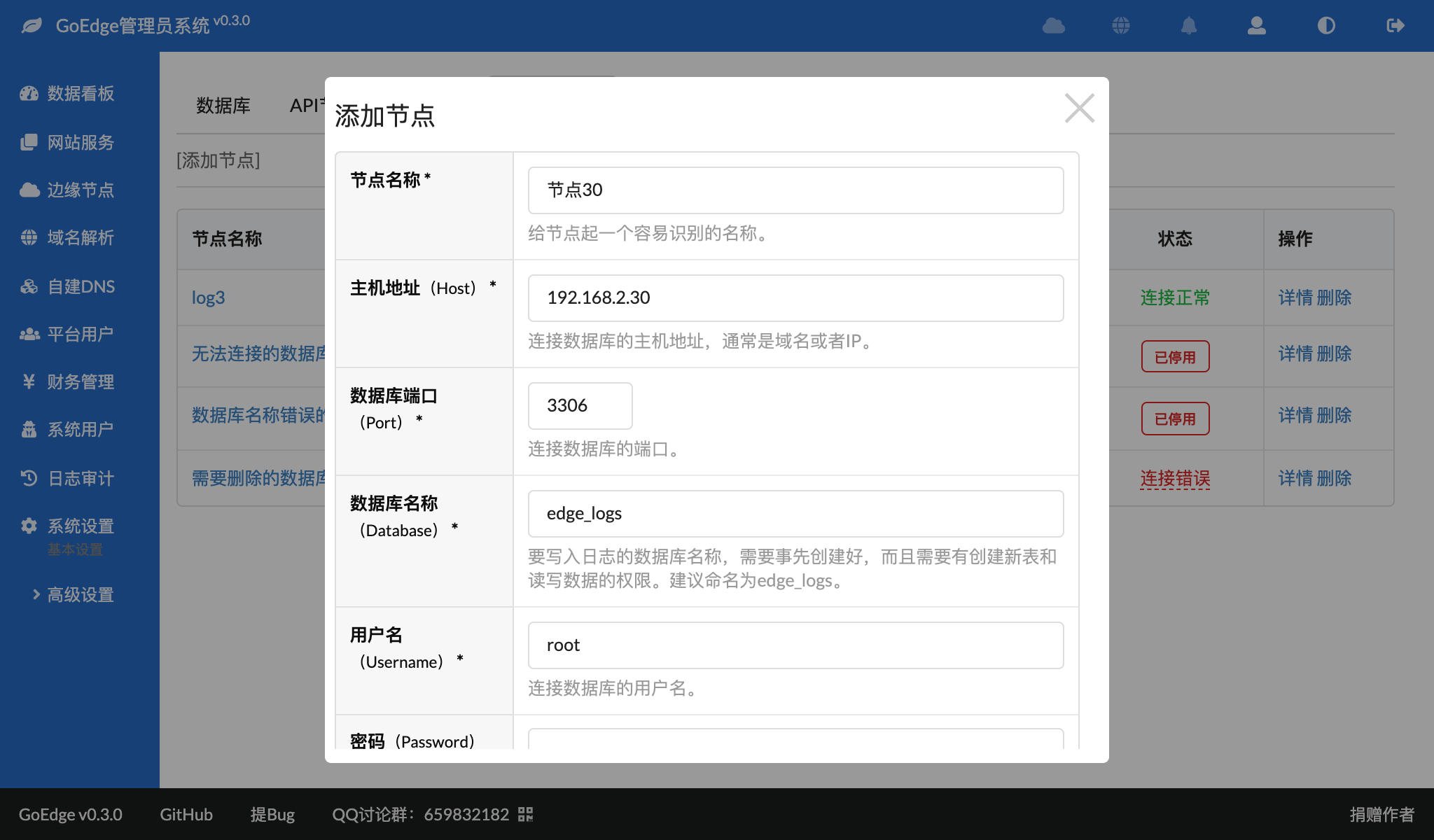Image resolution: width=1434 pixels, height=840 pixels.
Task: Open the log3 node link
Action: (x=209, y=297)
